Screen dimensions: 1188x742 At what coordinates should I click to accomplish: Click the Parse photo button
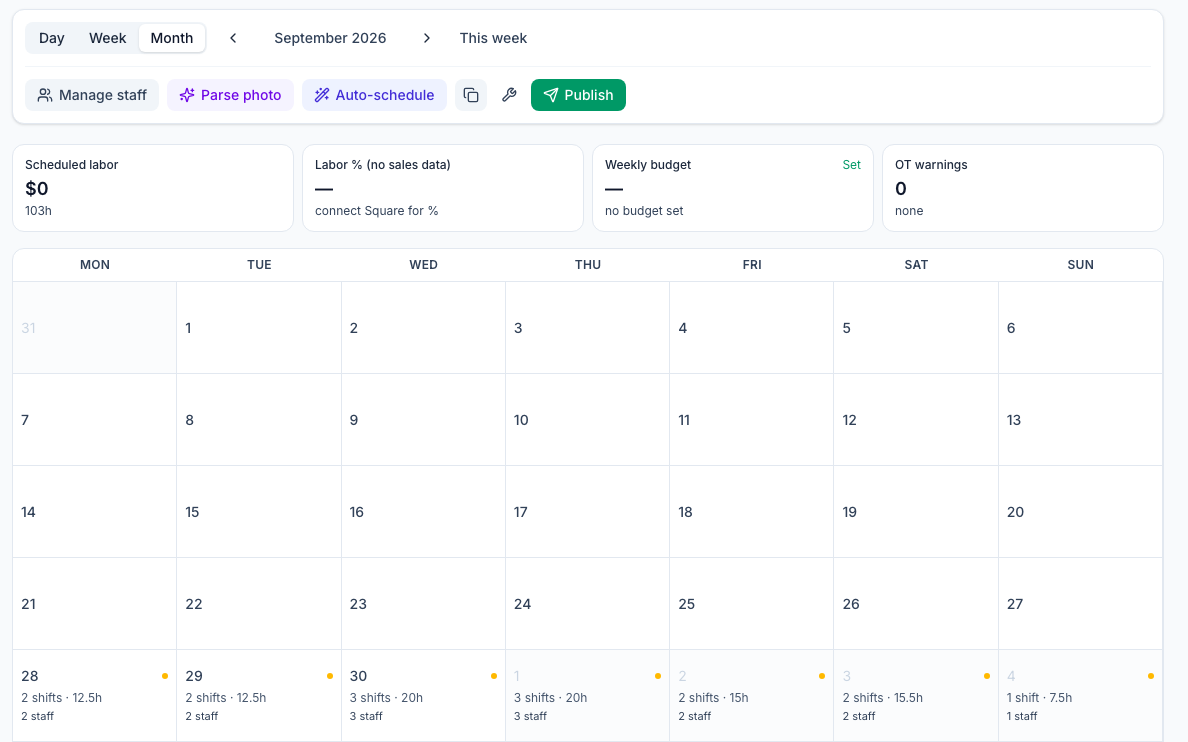tap(230, 95)
